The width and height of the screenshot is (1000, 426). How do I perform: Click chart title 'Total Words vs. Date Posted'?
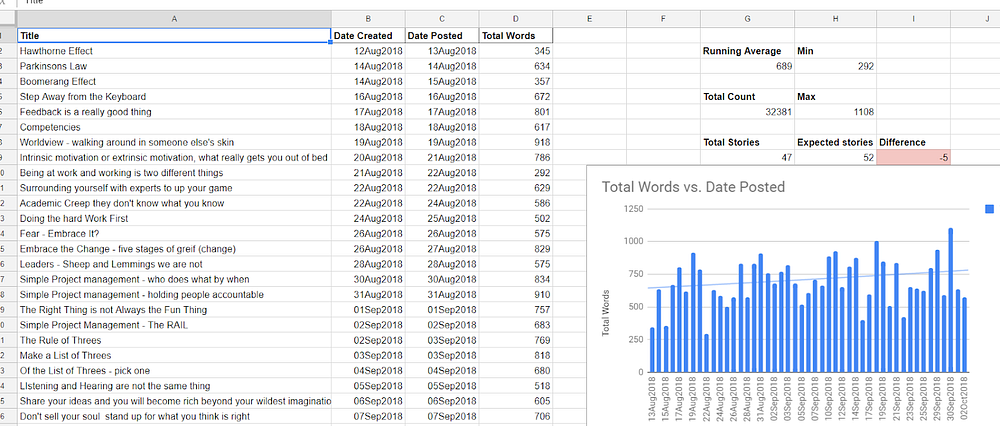[693, 187]
